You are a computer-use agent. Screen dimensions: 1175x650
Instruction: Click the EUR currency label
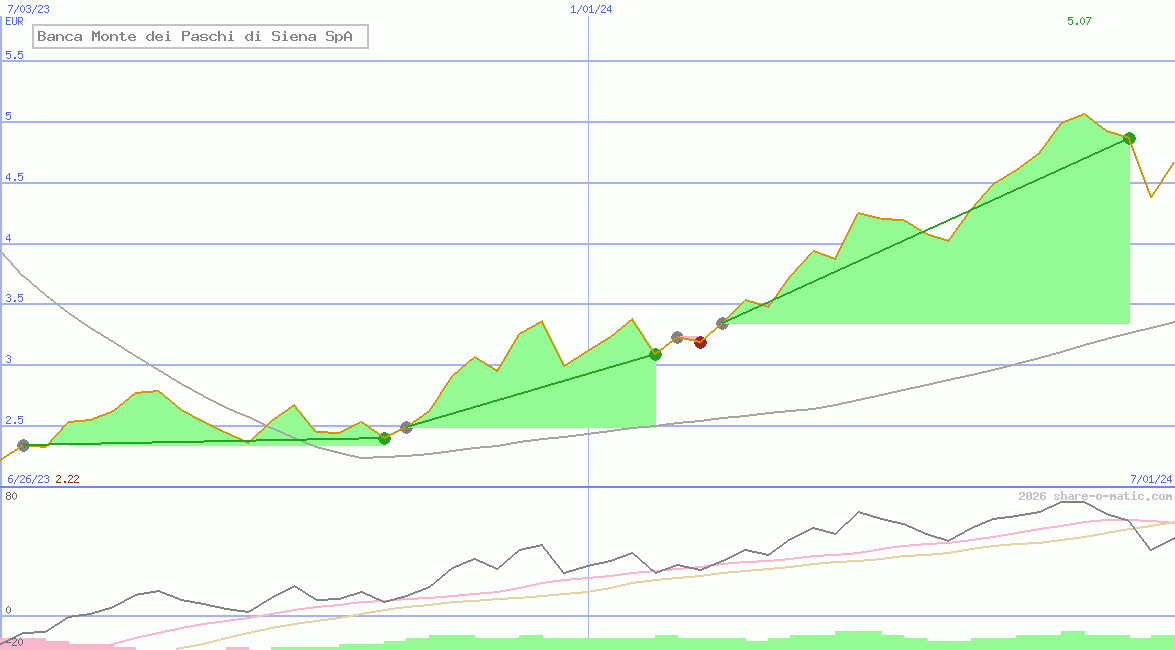pos(15,21)
